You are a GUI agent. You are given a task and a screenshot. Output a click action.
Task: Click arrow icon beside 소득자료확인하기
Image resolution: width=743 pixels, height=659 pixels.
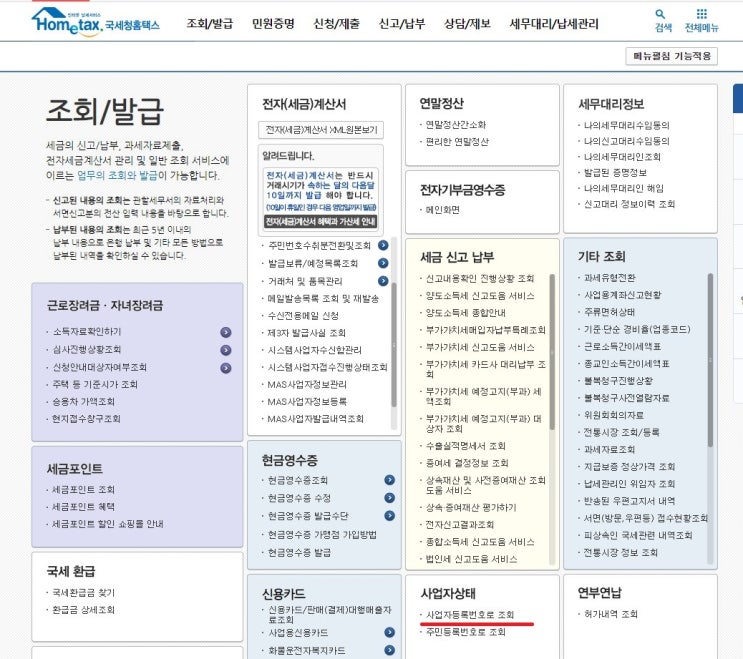[226, 332]
